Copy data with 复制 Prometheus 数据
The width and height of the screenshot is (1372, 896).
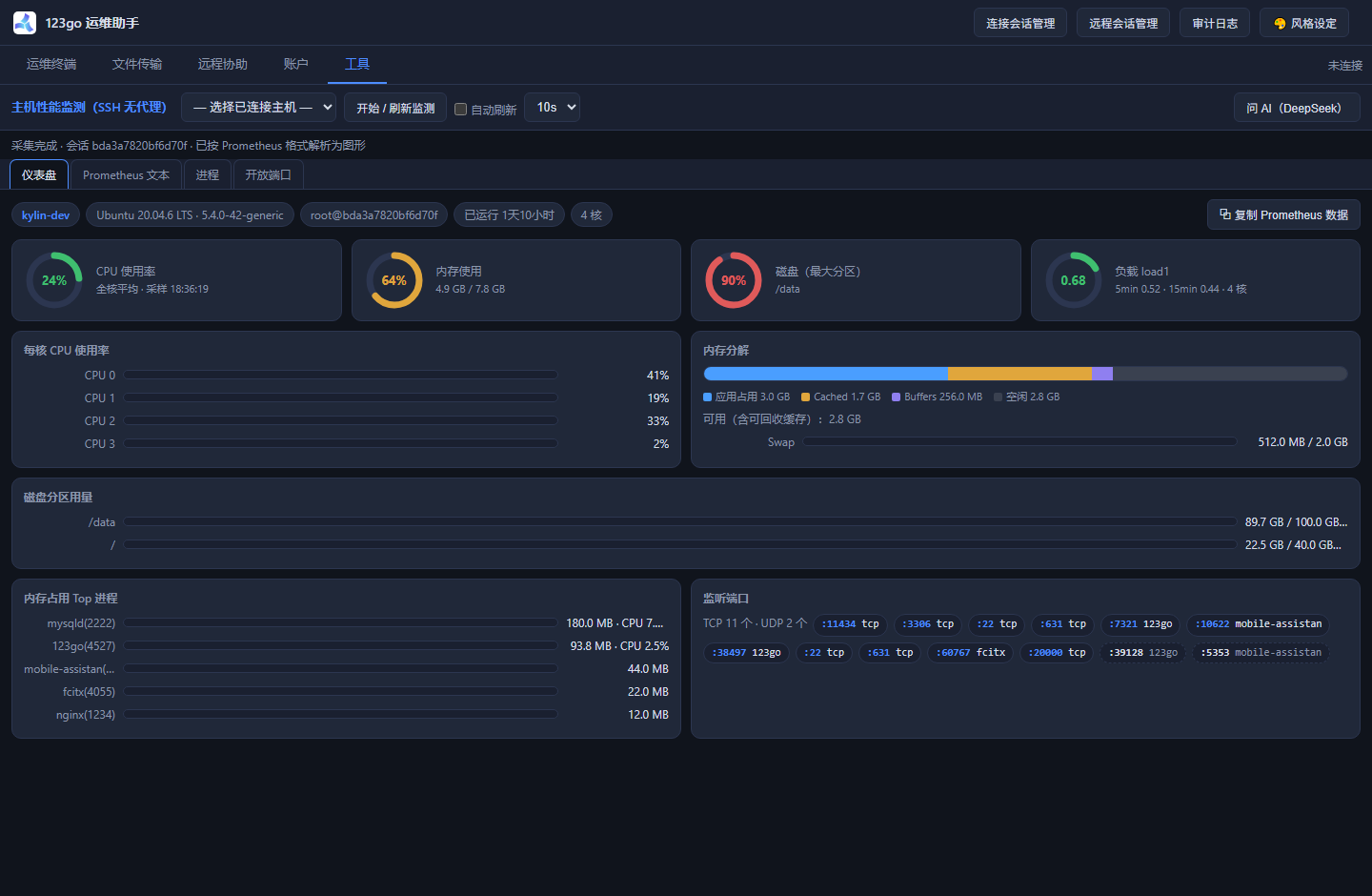click(x=1283, y=214)
